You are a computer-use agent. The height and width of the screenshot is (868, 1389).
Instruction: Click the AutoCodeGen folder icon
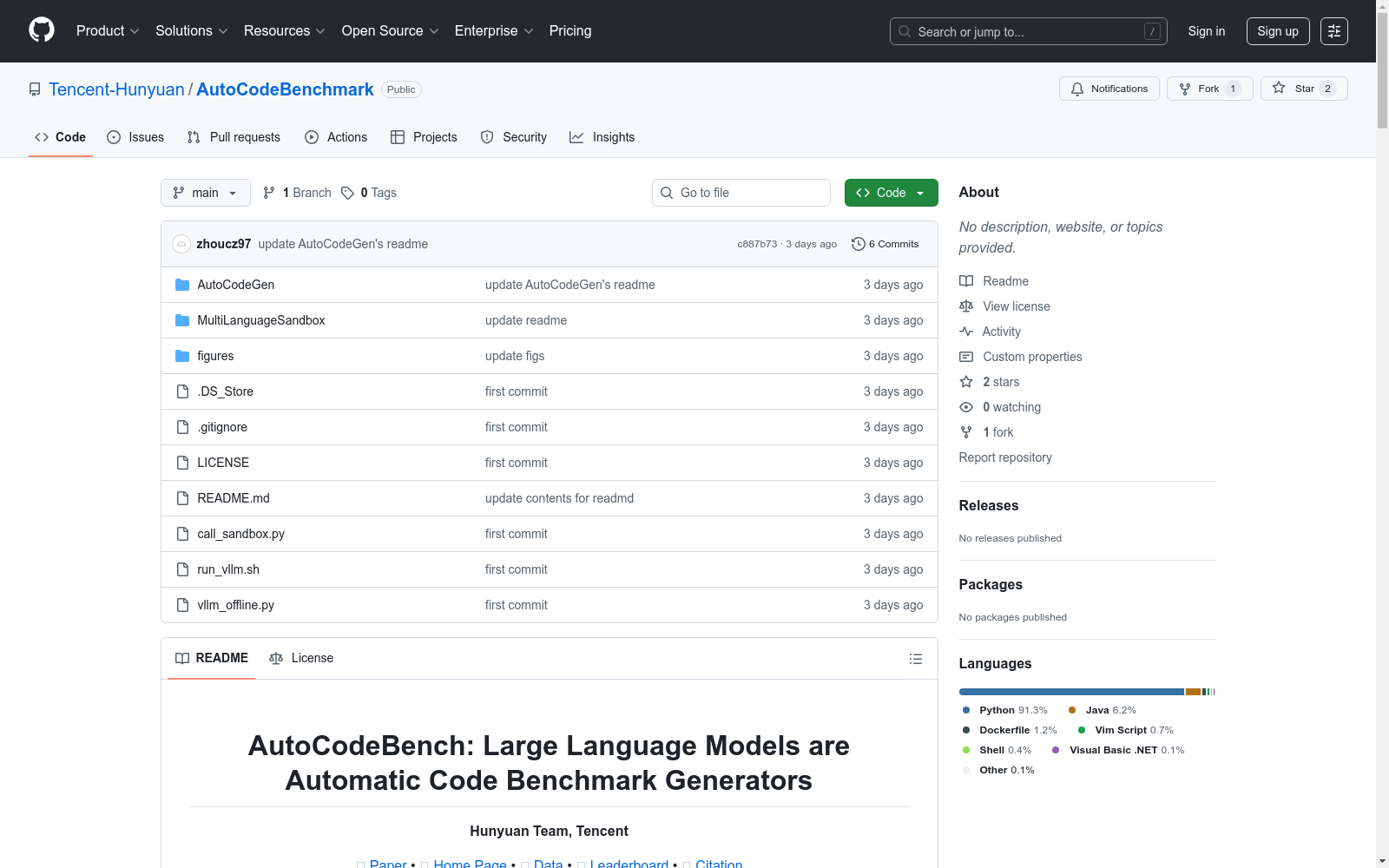pyautogui.click(x=182, y=285)
